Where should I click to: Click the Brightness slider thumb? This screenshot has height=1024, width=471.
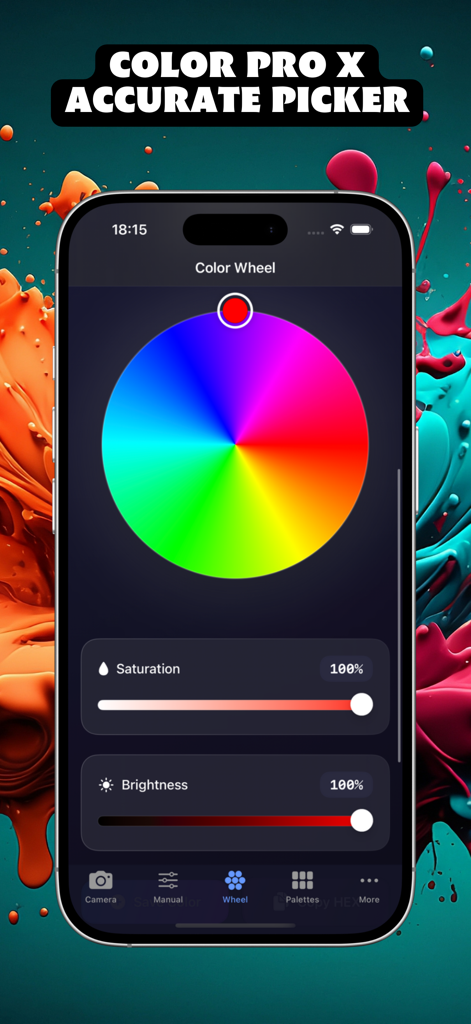point(361,820)
